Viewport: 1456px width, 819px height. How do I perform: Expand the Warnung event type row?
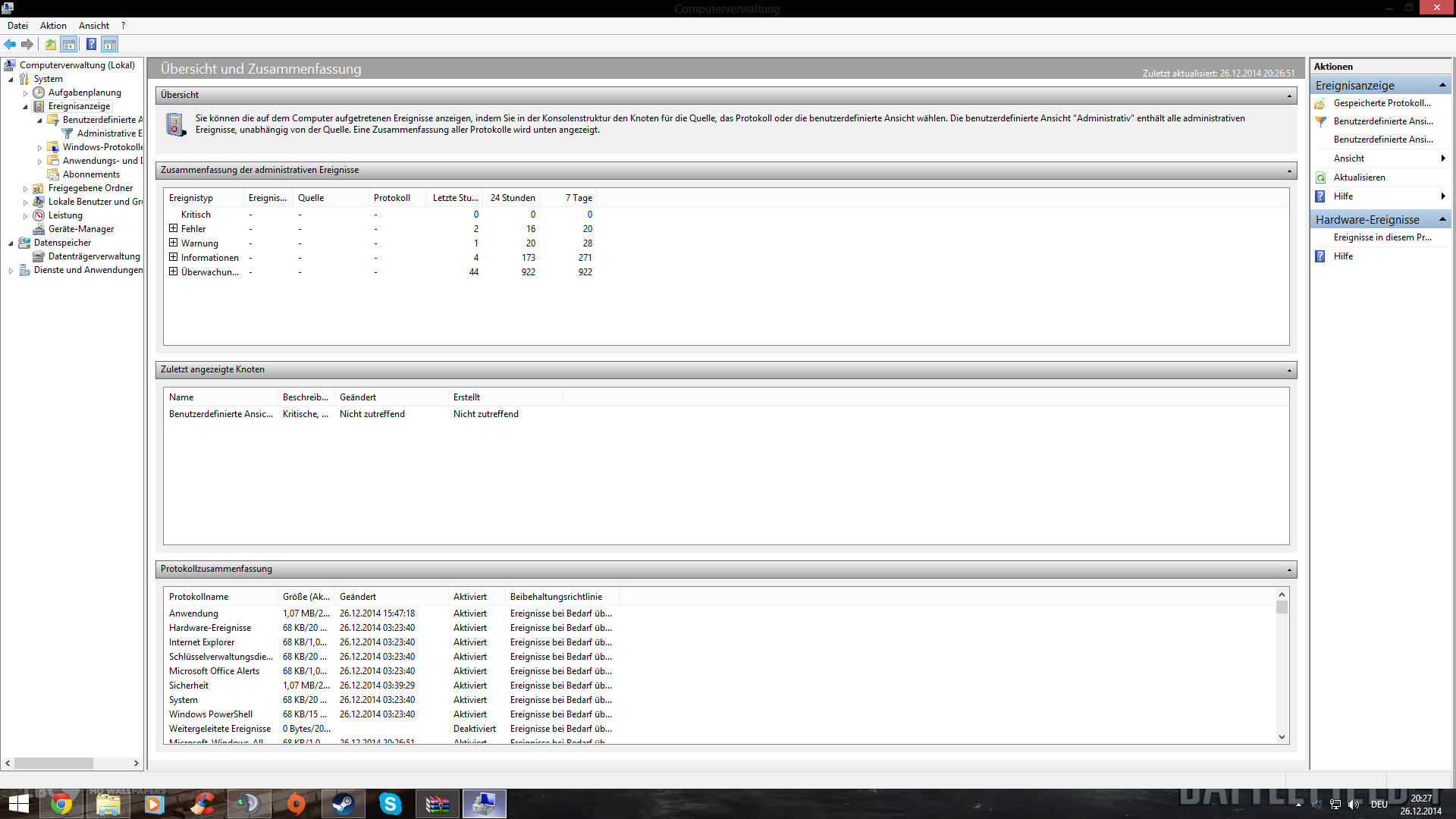point(173,243)
